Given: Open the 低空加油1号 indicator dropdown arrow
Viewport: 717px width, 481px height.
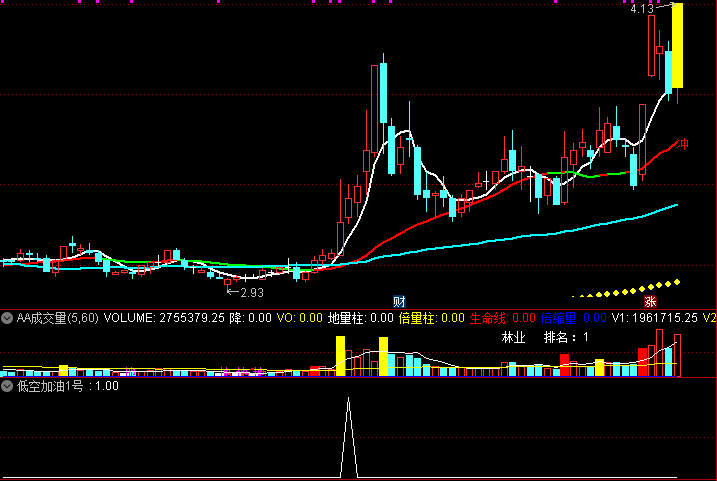Looking at the screenshot, I should (x=7, y=386).
